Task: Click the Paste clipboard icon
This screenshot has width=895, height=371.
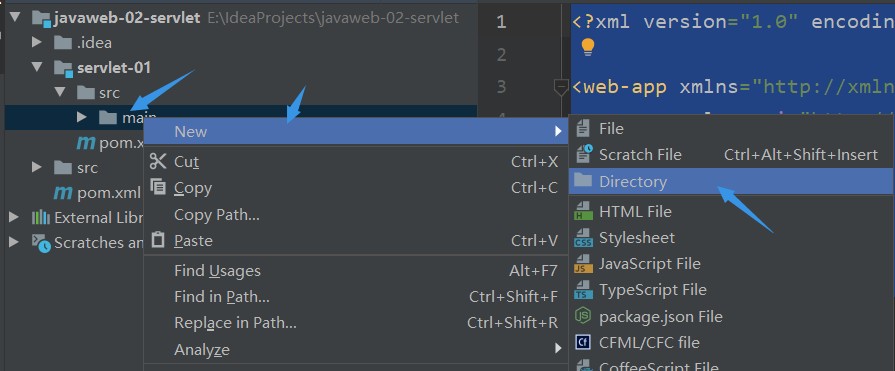Action: click(x=158, y=240)
